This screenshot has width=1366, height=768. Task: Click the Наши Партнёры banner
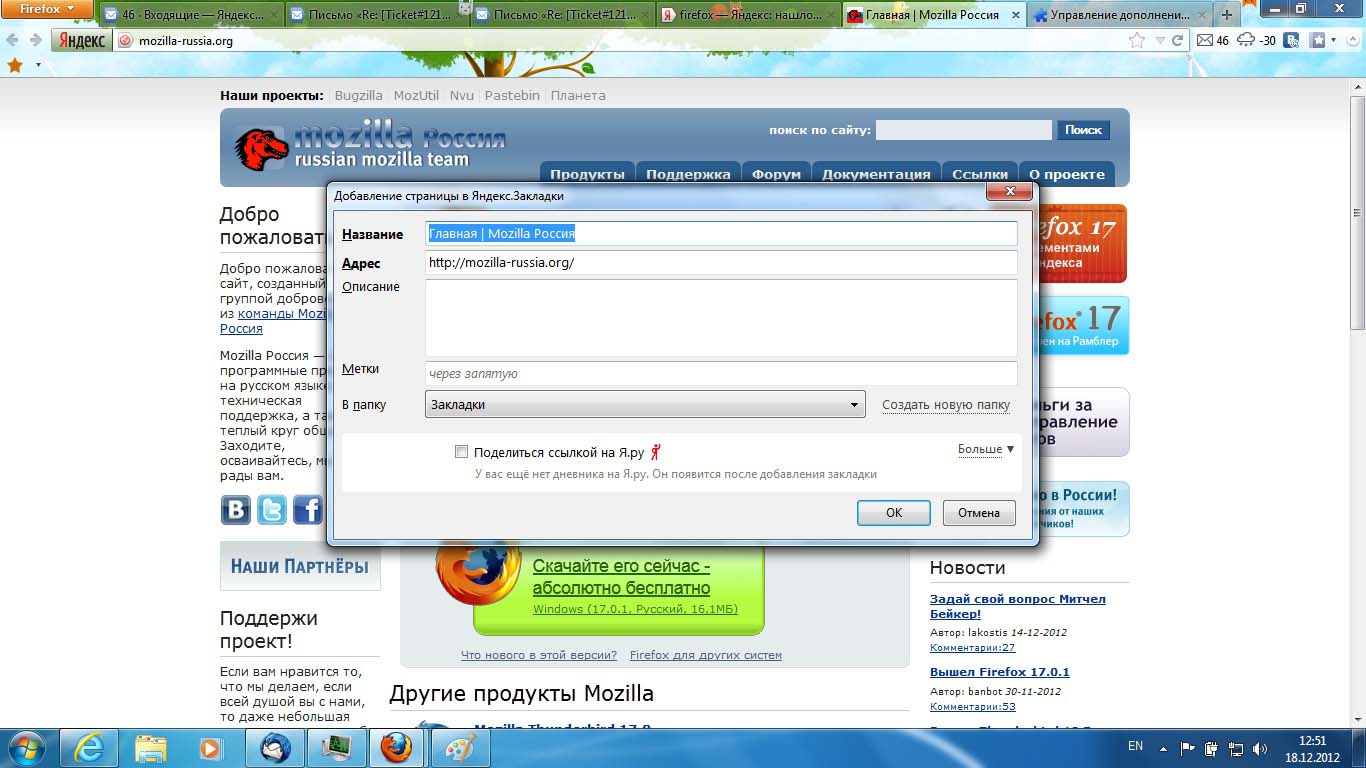click(300, 567)
